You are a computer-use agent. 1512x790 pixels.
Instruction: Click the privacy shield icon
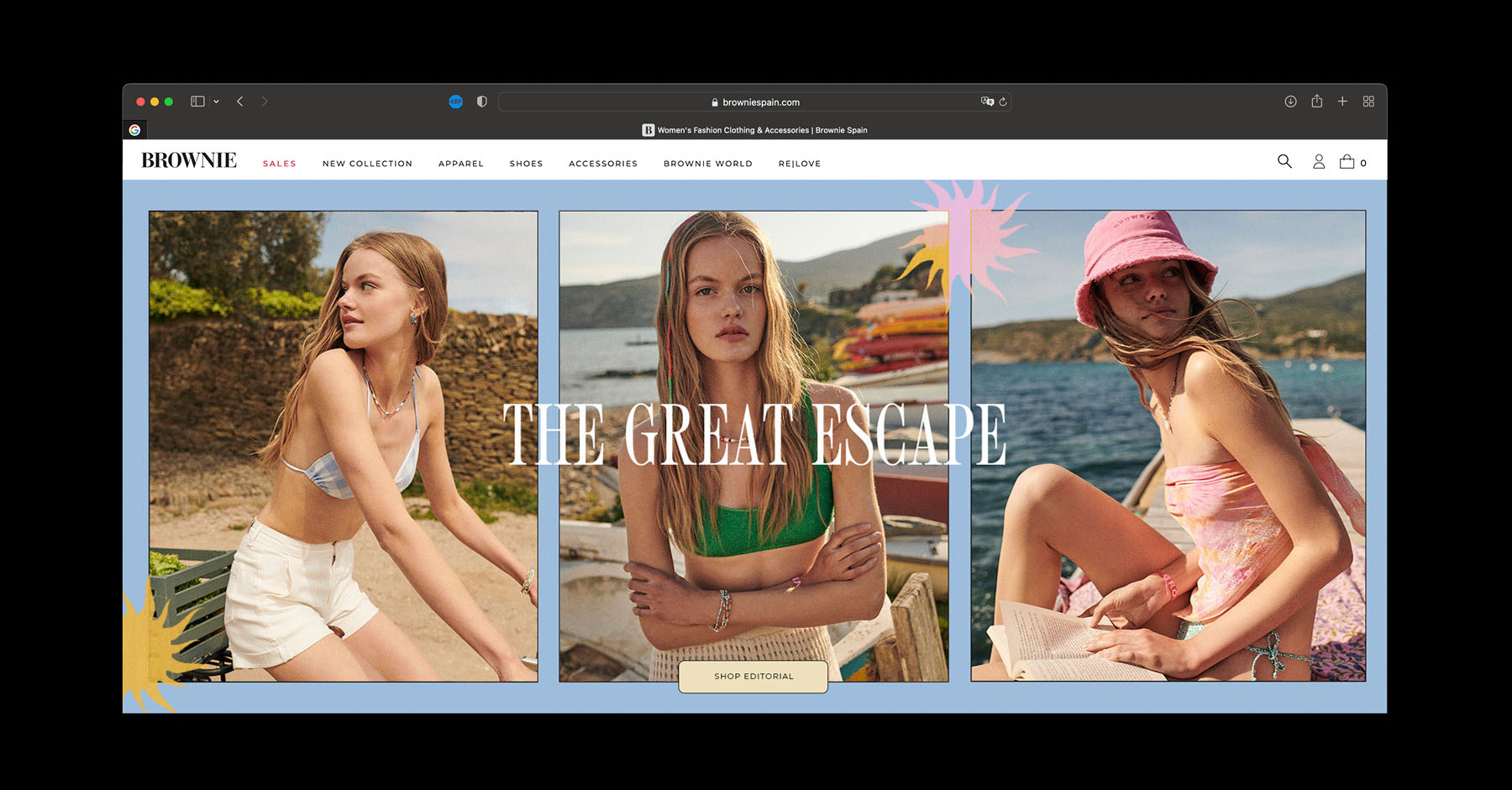(x=481, y=102)
